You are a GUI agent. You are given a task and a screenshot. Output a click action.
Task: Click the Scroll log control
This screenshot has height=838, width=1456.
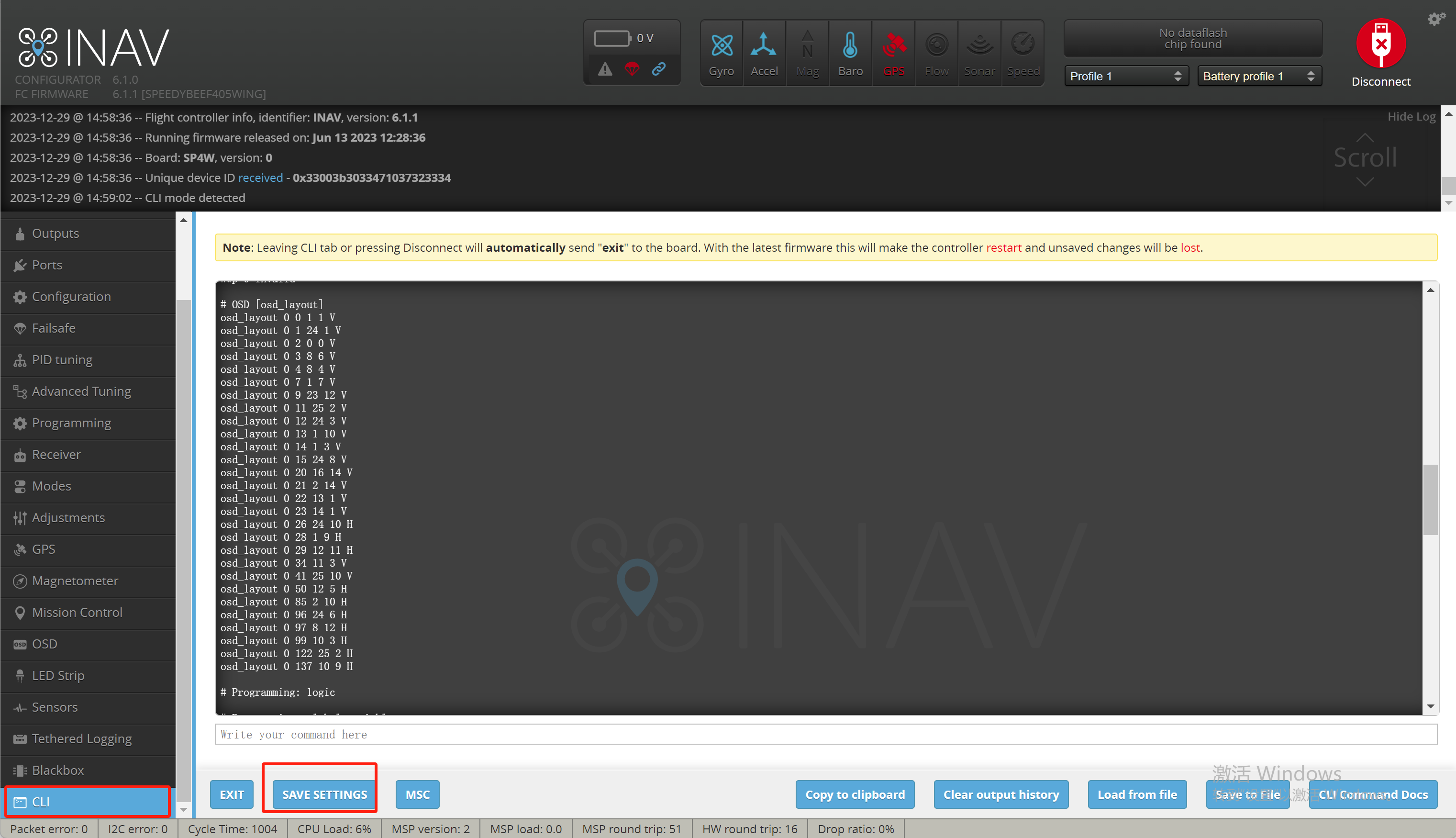tap(1365, 158)
